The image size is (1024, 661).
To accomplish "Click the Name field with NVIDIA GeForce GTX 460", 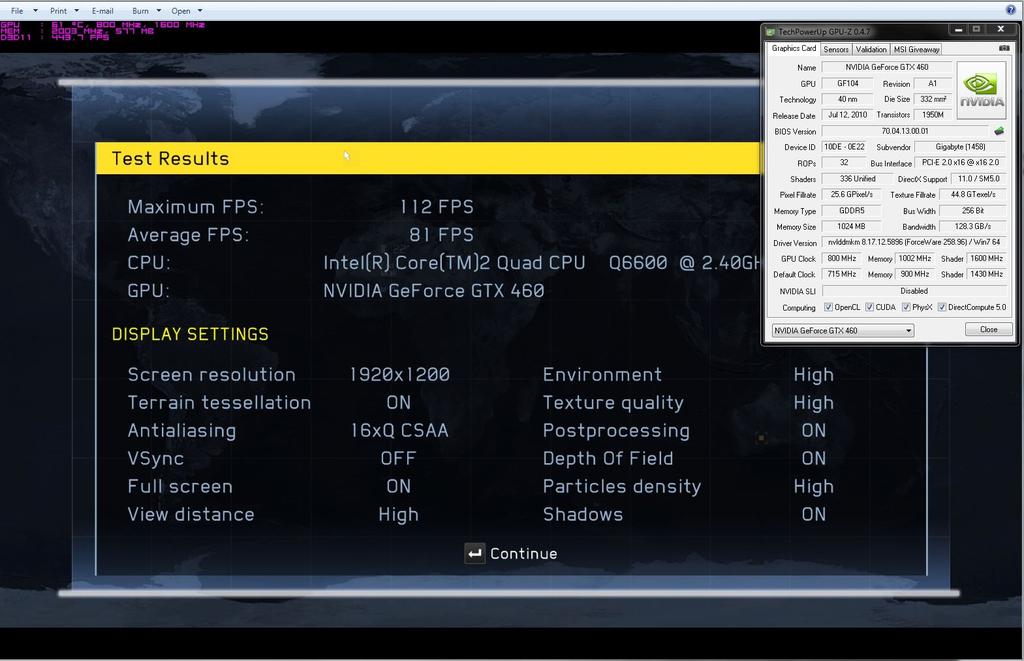I will [x=886, y=67].
